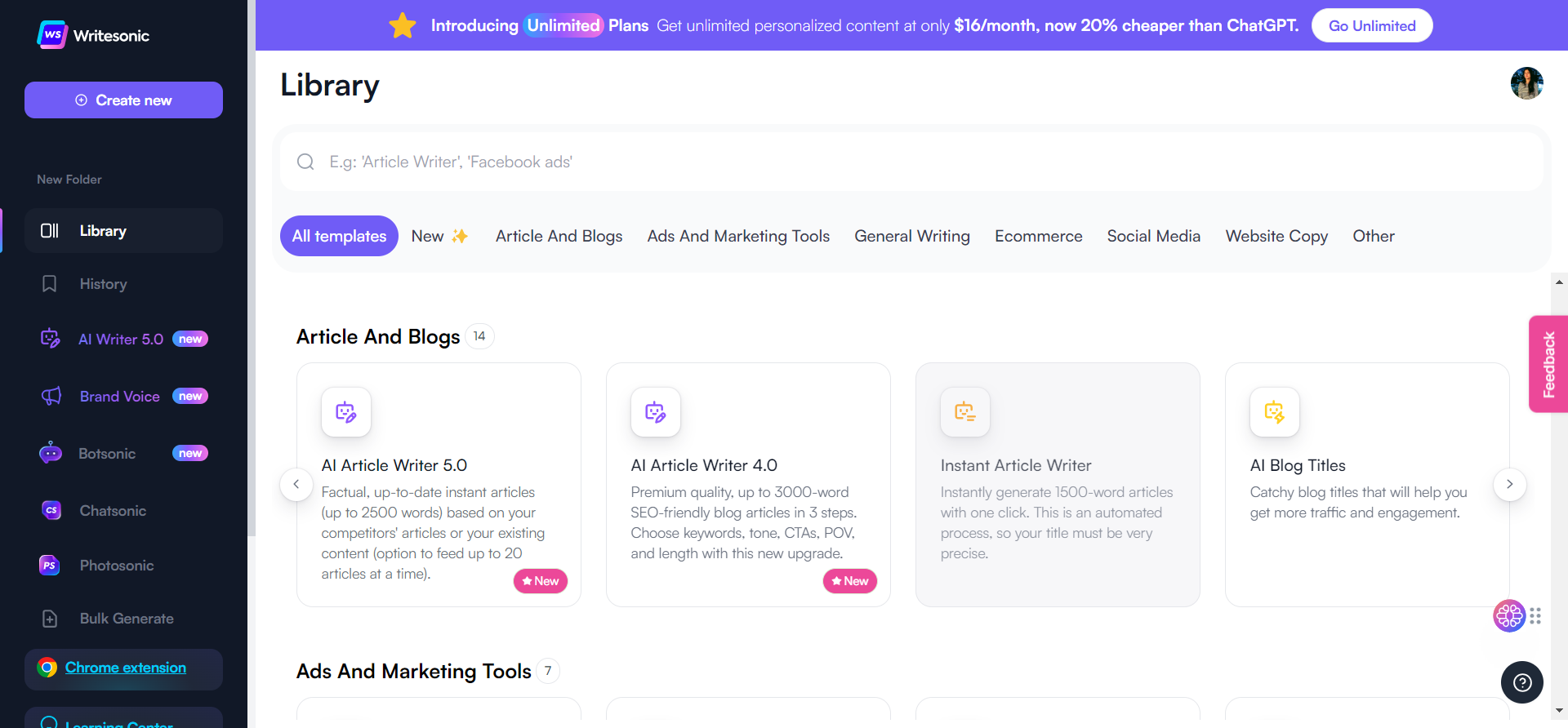This screenshot has width=1568, height=728.
Task: Switch to the Ads And Marketing Tools tab
Action: click(738, 236)
